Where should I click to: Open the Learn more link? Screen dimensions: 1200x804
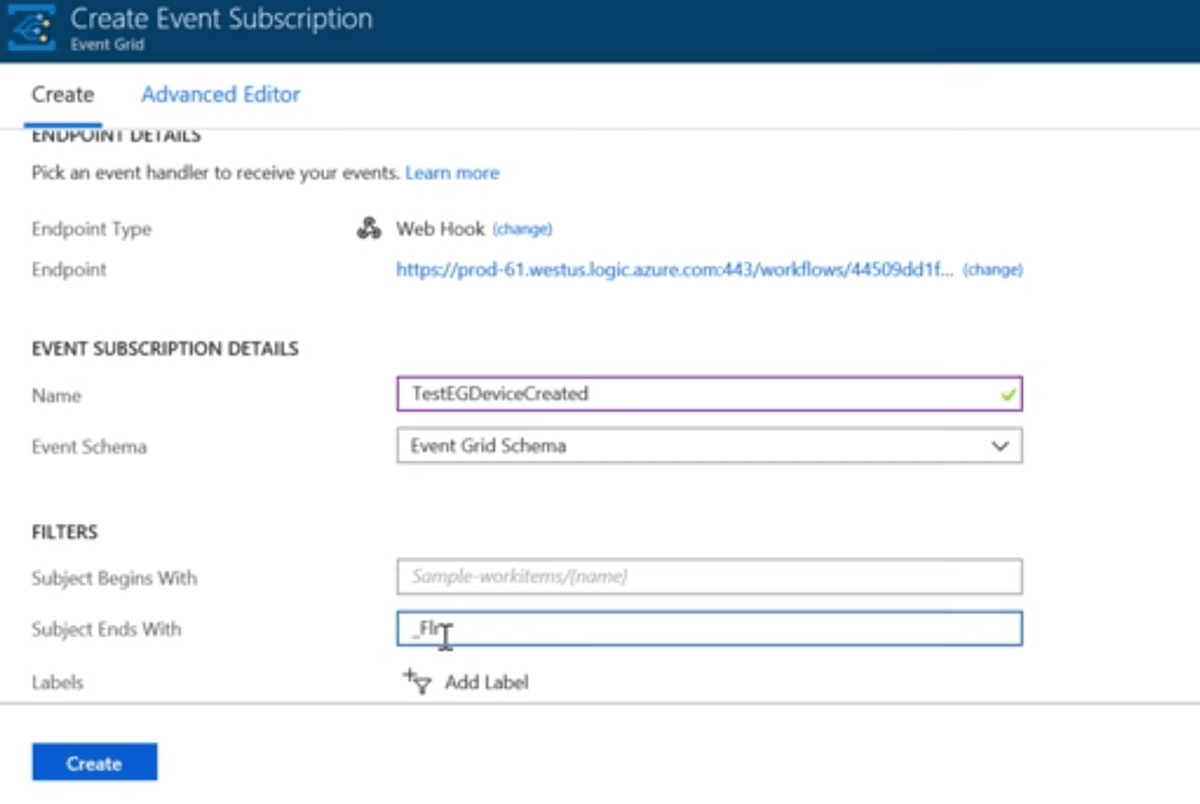click(x=452, y=173)
